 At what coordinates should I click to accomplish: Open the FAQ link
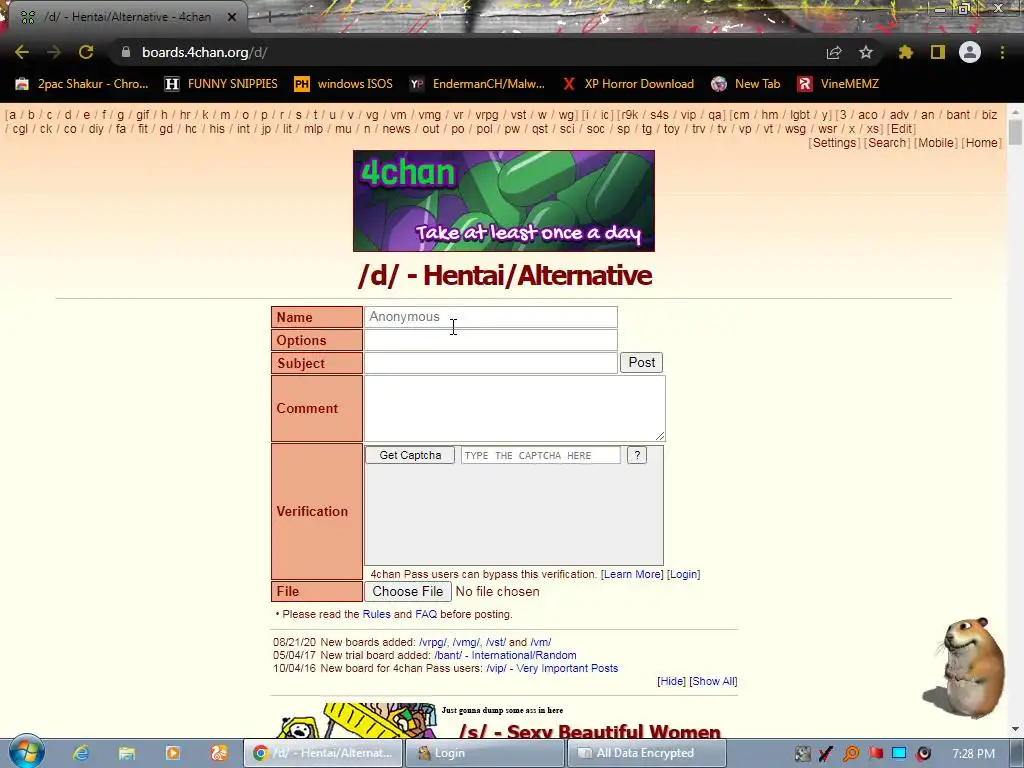tap(426, 614)
